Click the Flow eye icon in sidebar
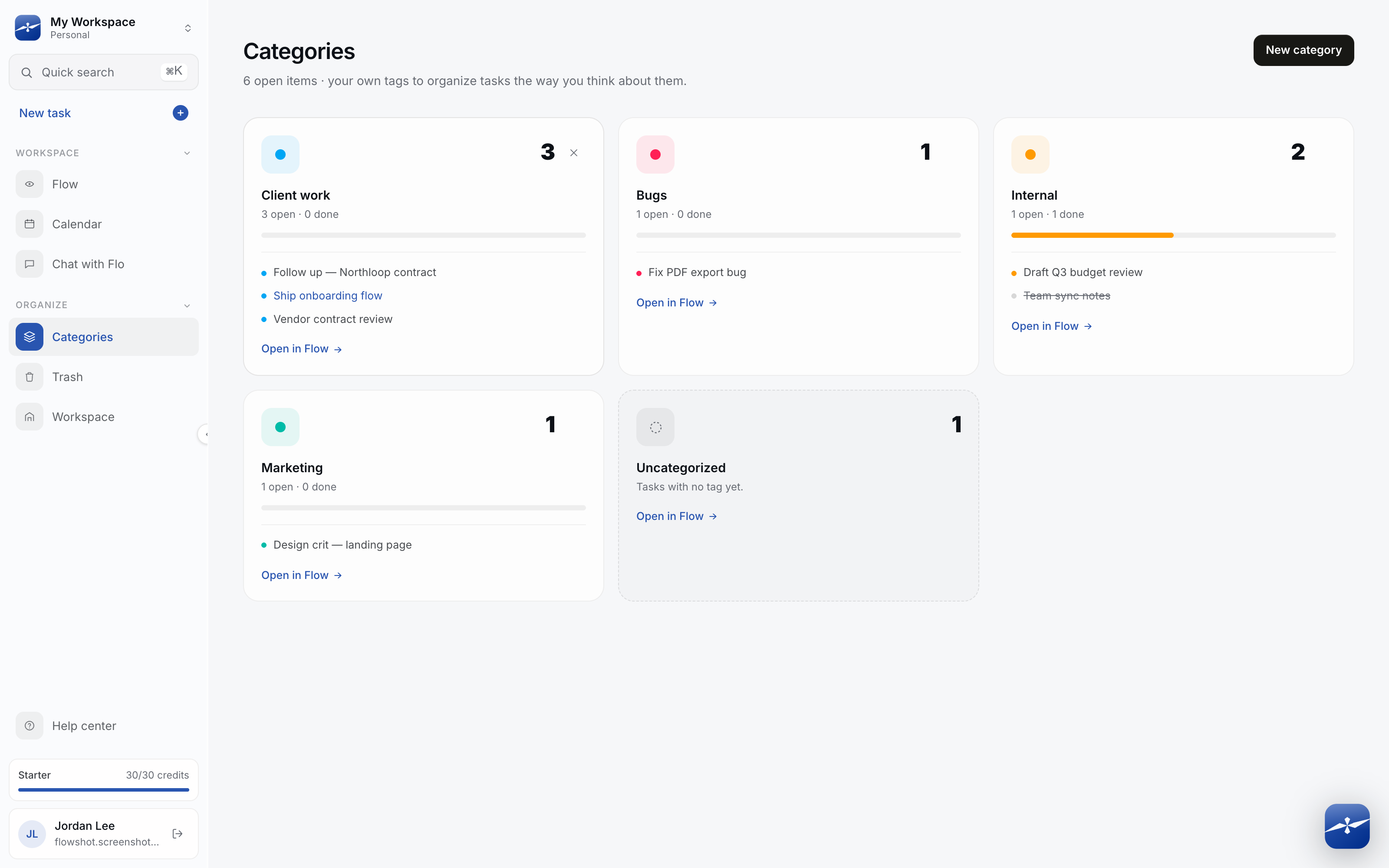The image size is (1389, 868). pos(29,184)
